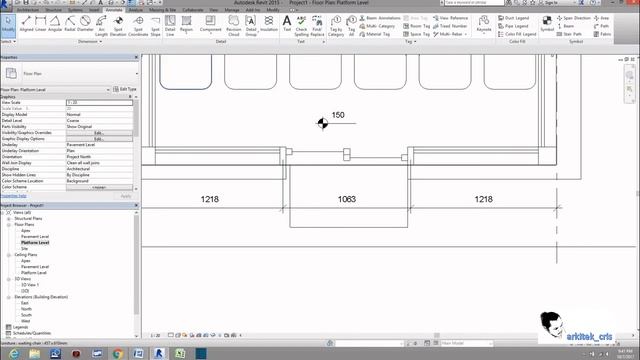Click the Edit Type button
Screen dimensions: 640x360
pos(125,89)
